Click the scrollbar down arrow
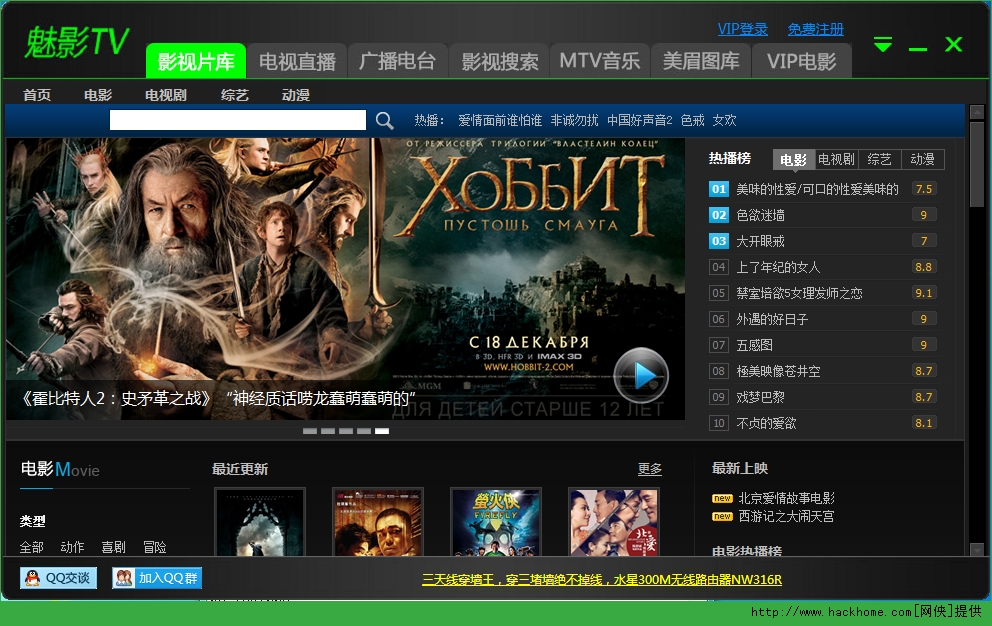Screen dimensions: 992x626 click(x=977, y=549)
